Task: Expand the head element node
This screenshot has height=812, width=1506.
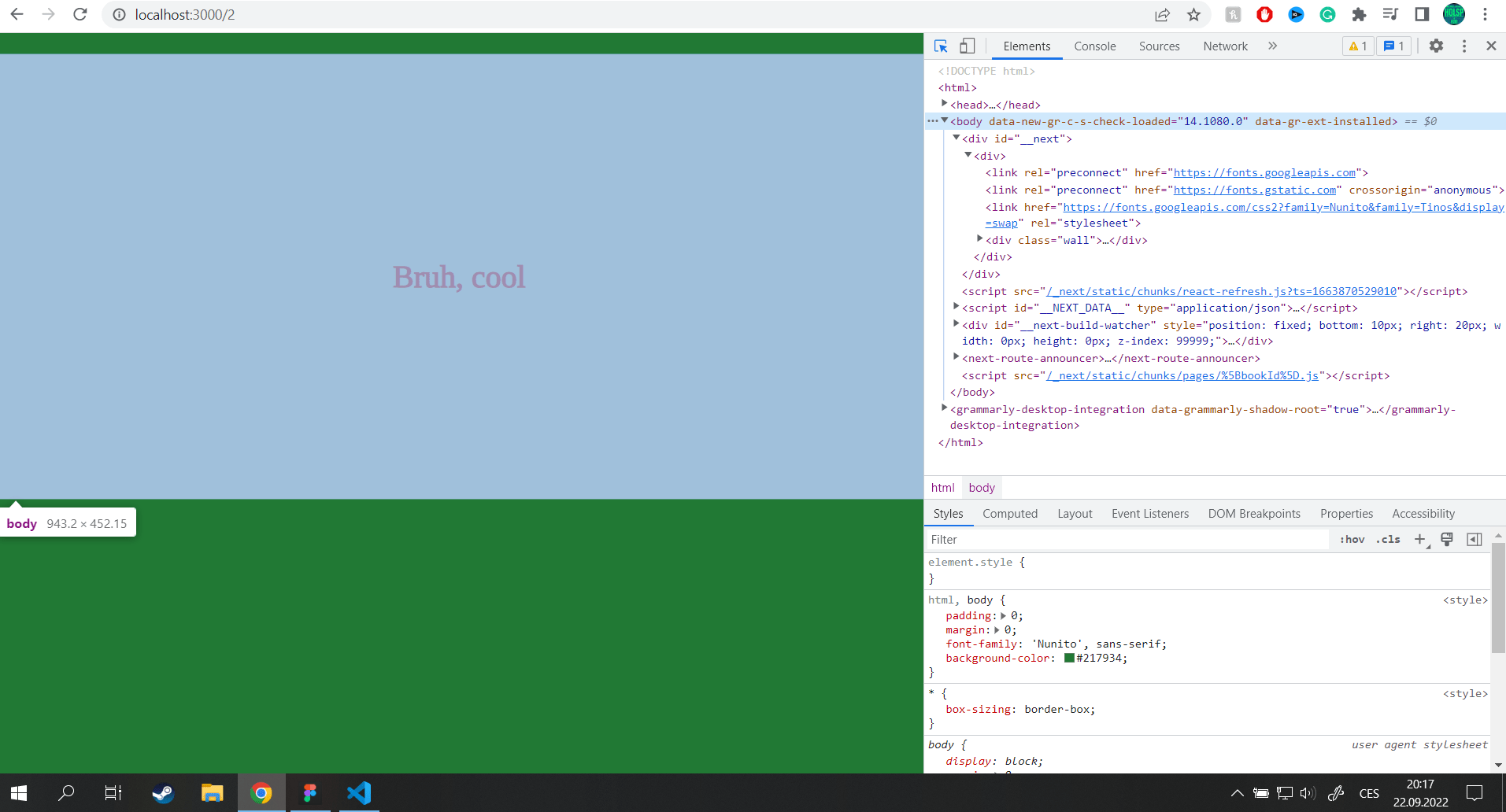Action: click(x=945, y=104)
